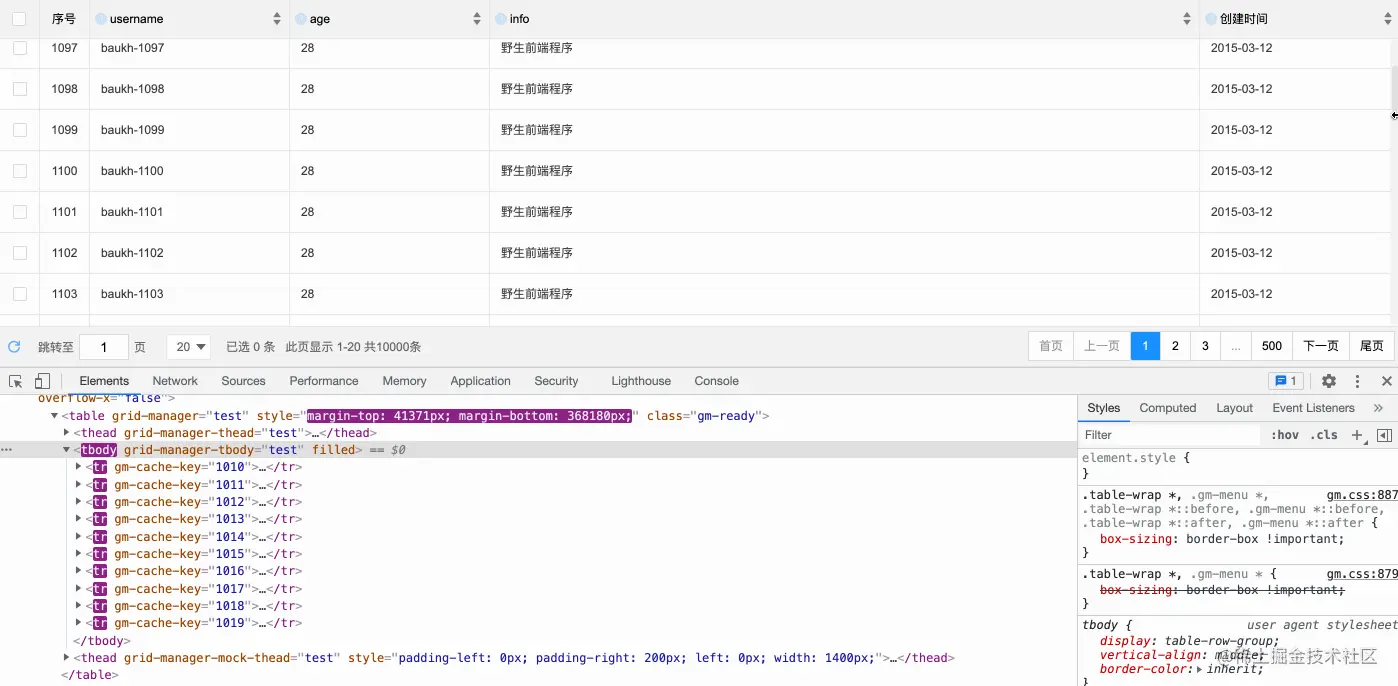Check the row 1102 checkbox

(x=20, y=253)
